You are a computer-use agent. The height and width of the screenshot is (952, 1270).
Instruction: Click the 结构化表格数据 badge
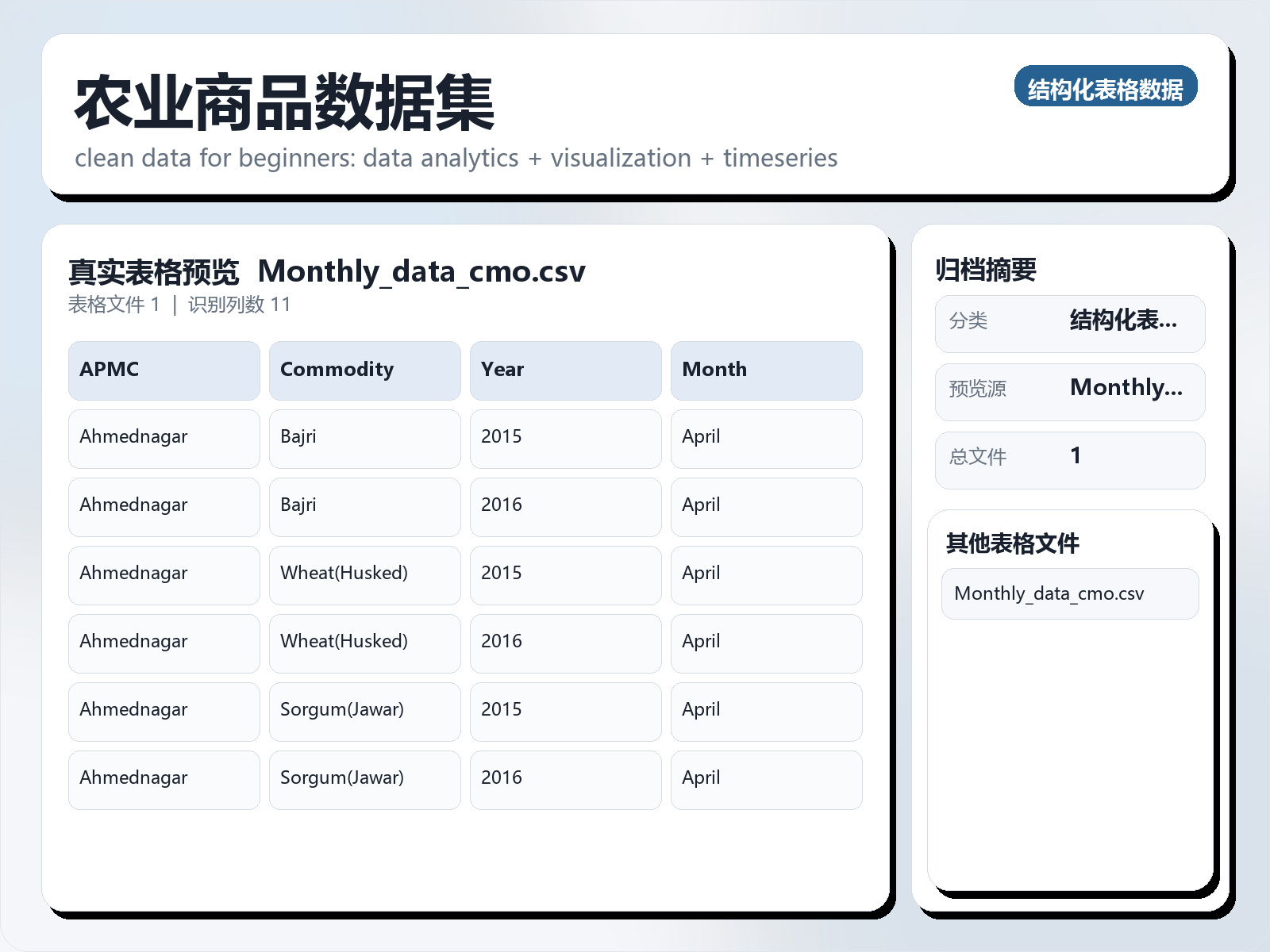tap(1105, 86)
